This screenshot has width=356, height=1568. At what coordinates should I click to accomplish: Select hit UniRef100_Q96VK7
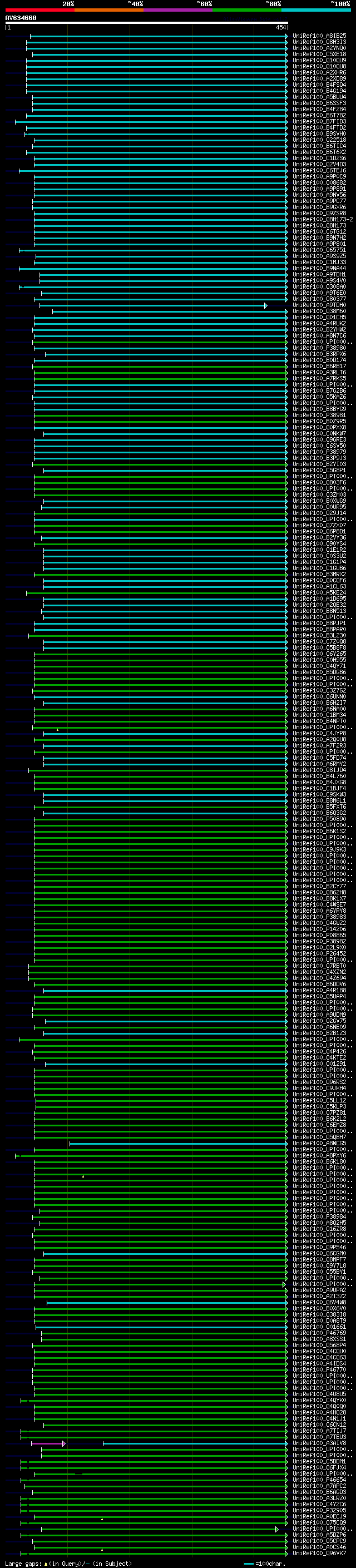[319, 1554]
